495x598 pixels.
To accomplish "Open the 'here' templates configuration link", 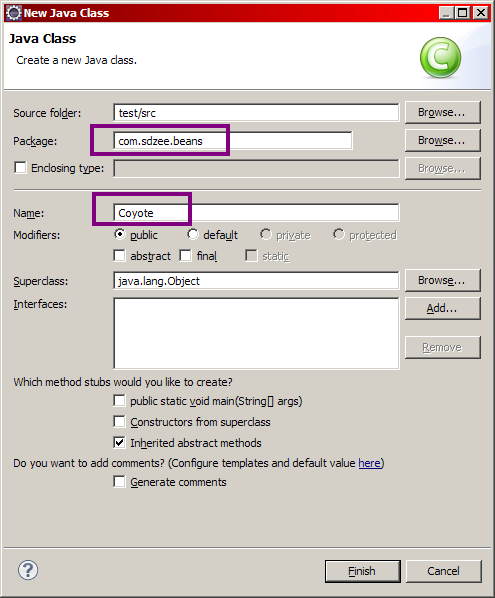I will (370, 463).
